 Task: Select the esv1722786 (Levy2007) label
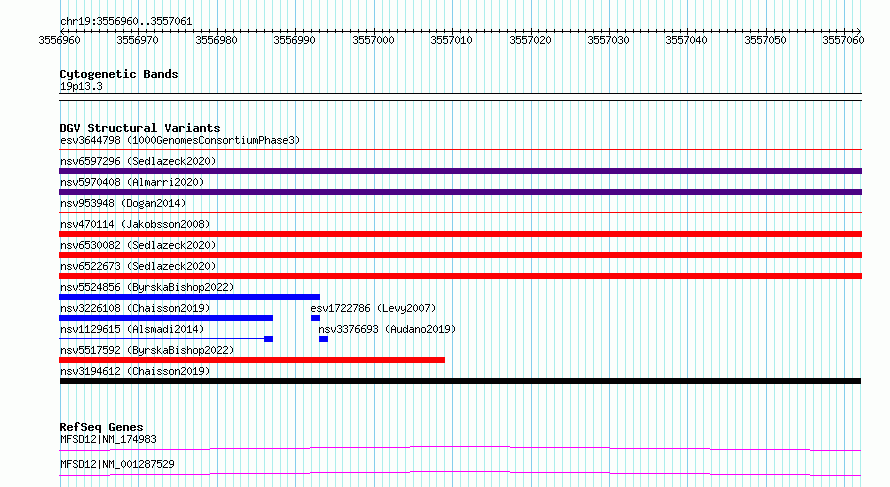coord(373,308)
